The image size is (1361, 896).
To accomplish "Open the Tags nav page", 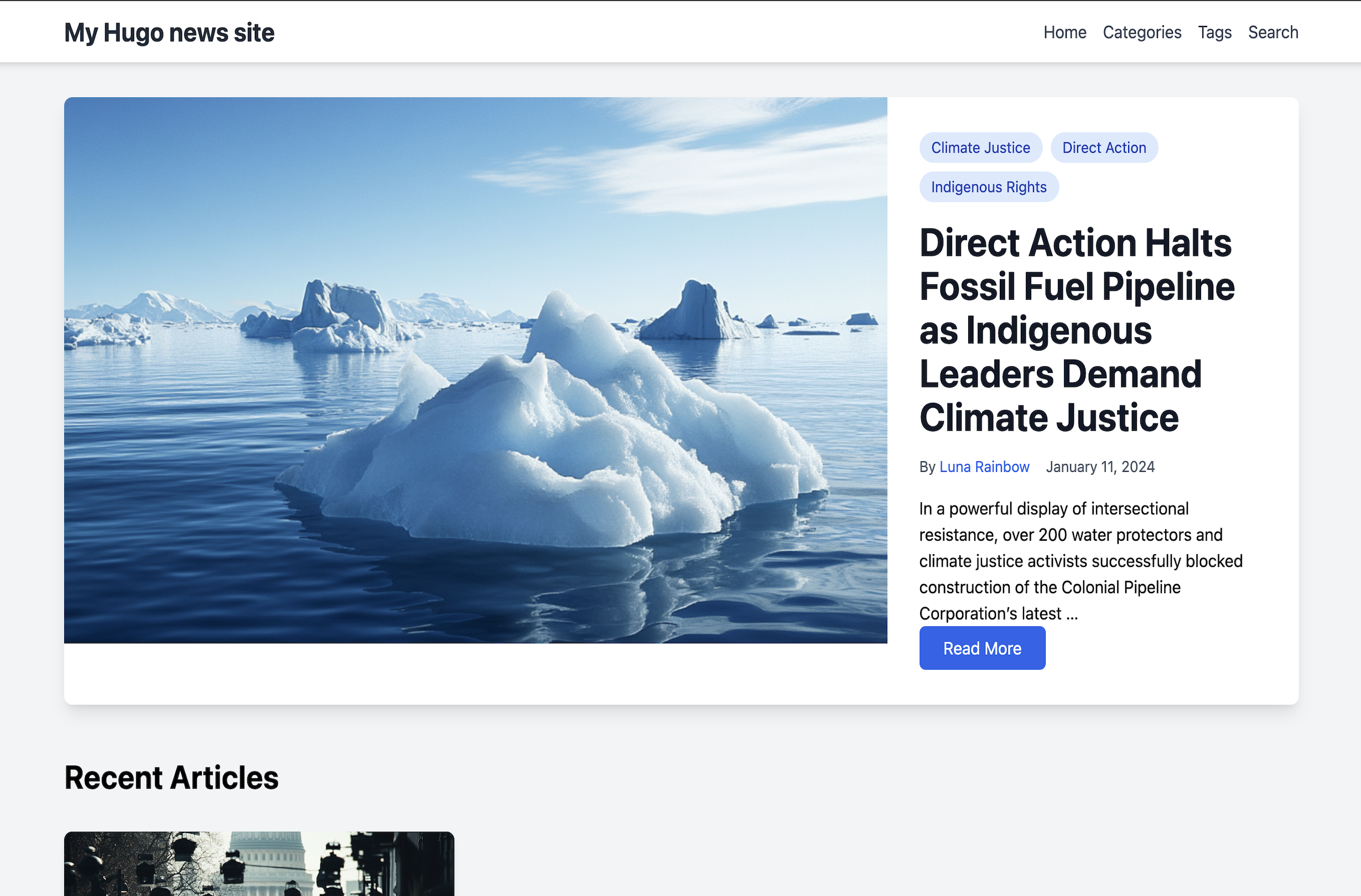I will (x=1214, y=33).
